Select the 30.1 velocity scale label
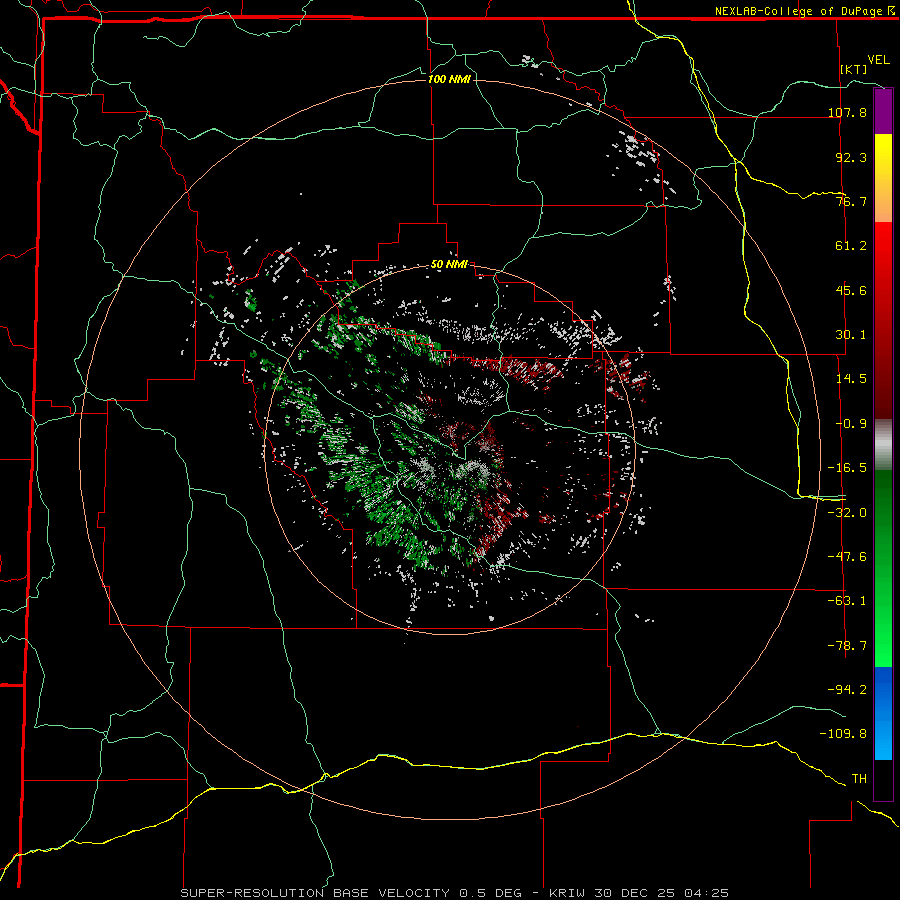 pos(851,335)
